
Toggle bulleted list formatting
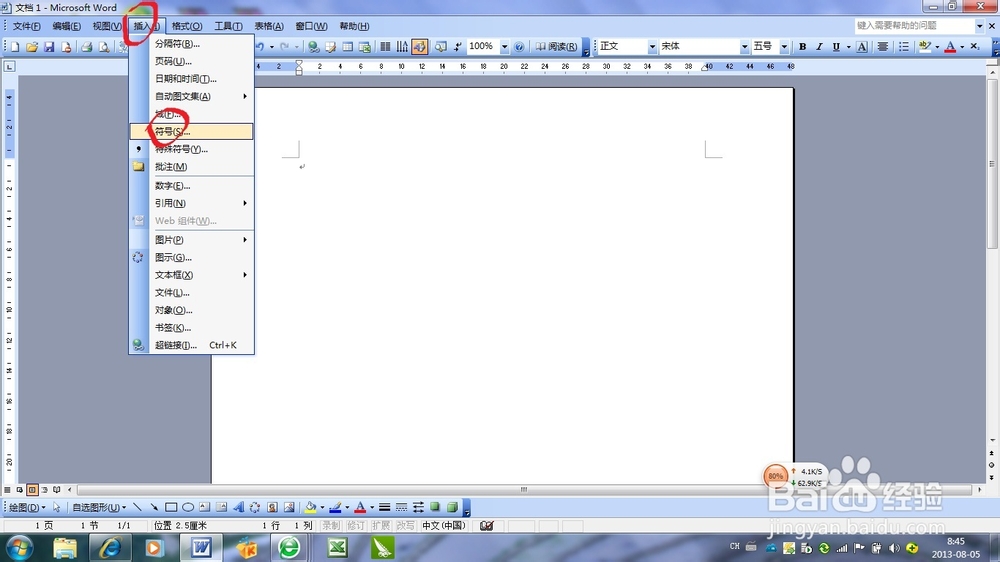(x=904, y=47)
